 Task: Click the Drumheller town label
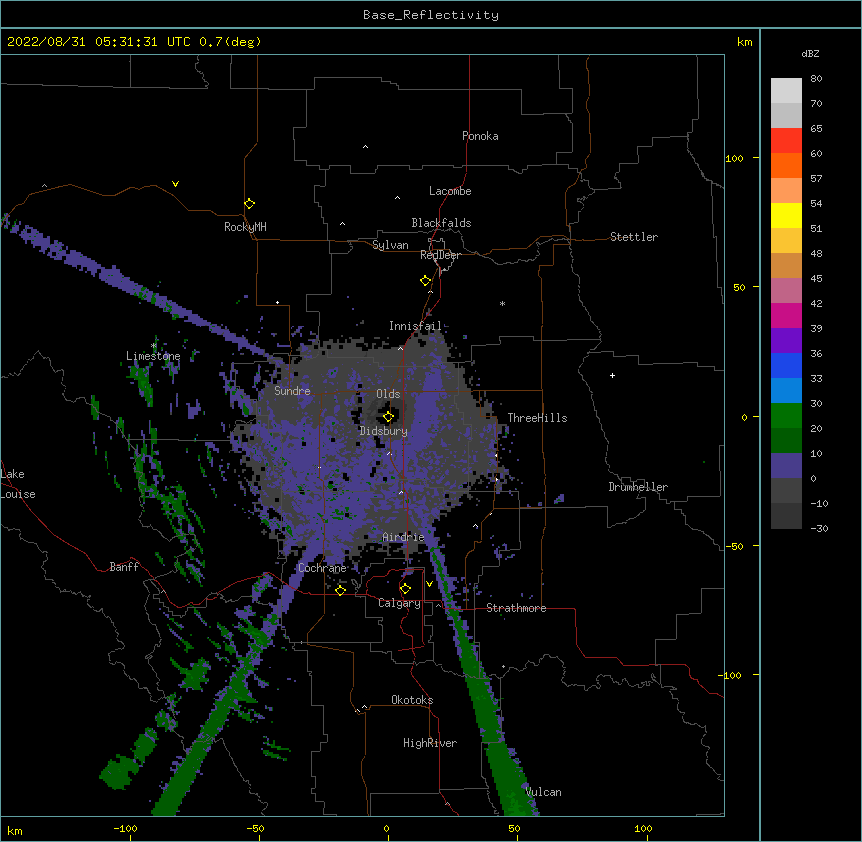pos(638,487)
